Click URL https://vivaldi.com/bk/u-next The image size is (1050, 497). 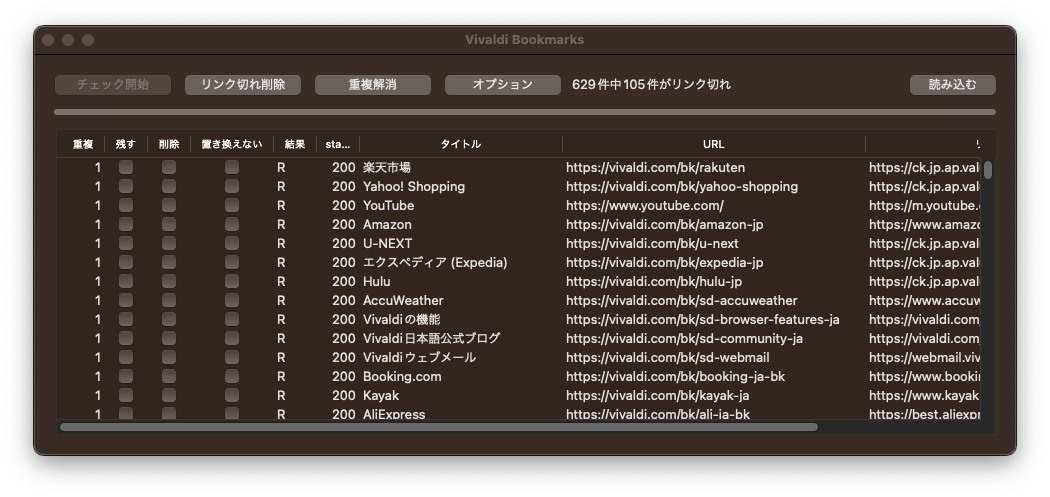click(652, 243)
